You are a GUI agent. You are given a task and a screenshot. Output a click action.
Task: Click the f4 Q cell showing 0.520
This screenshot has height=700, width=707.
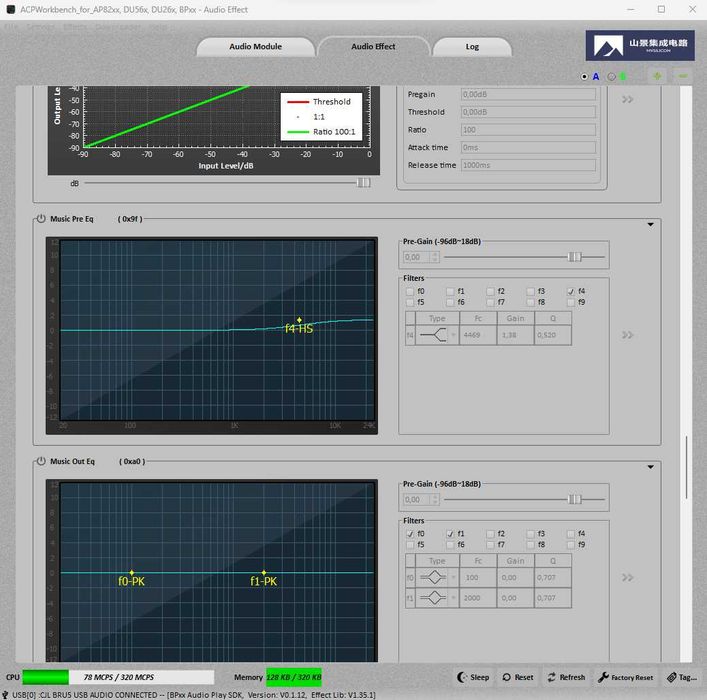(x=553, y=335)
